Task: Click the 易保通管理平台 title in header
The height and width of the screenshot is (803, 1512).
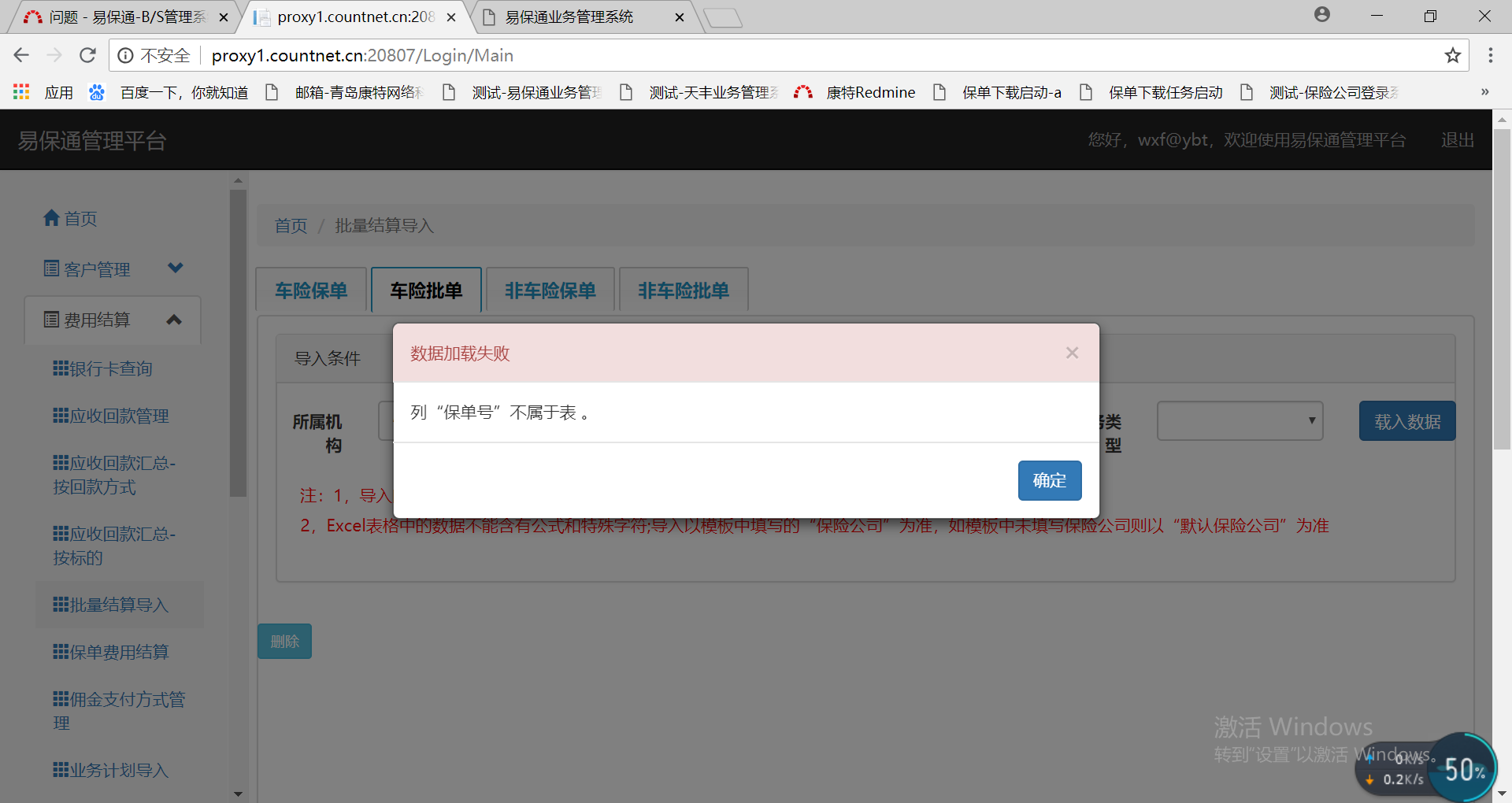Action: point(92,141)
